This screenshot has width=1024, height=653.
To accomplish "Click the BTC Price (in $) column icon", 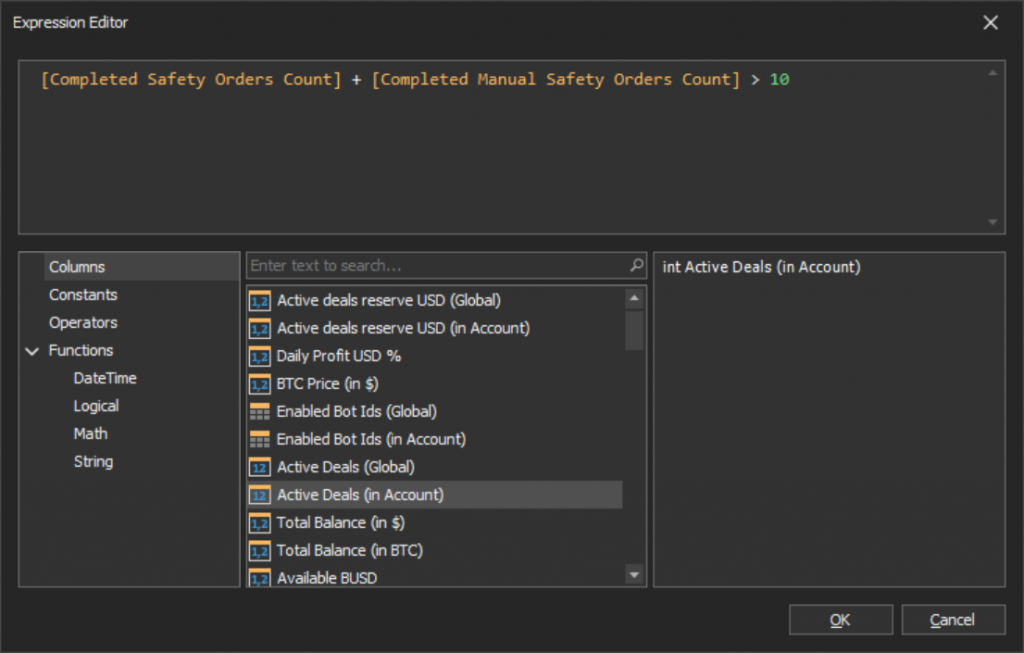I will point(259,384).
